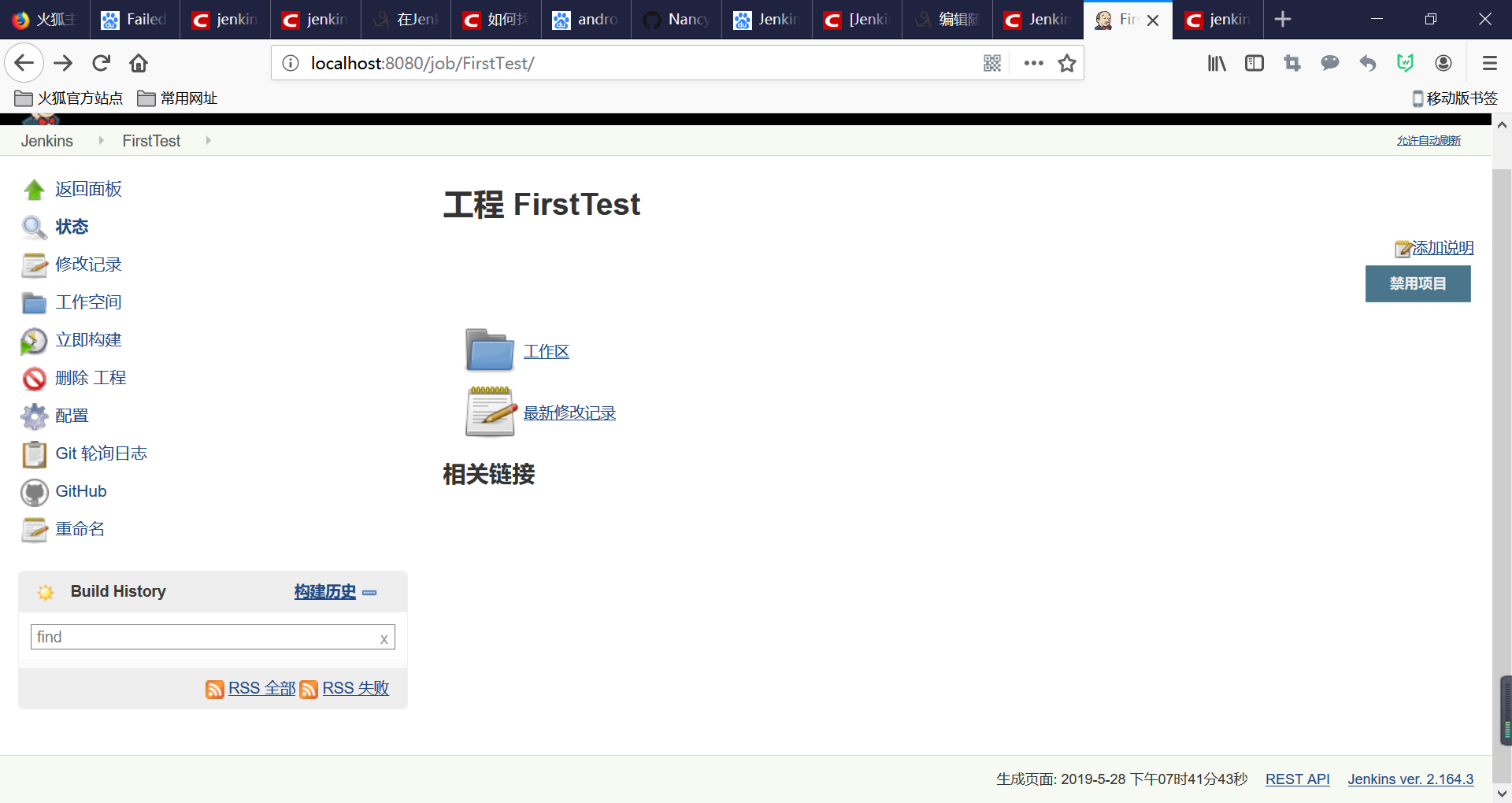Open the 常用网址 bookmarks folder
The height and width of the screenshot is (803, 1512).
tap(177, 98)
